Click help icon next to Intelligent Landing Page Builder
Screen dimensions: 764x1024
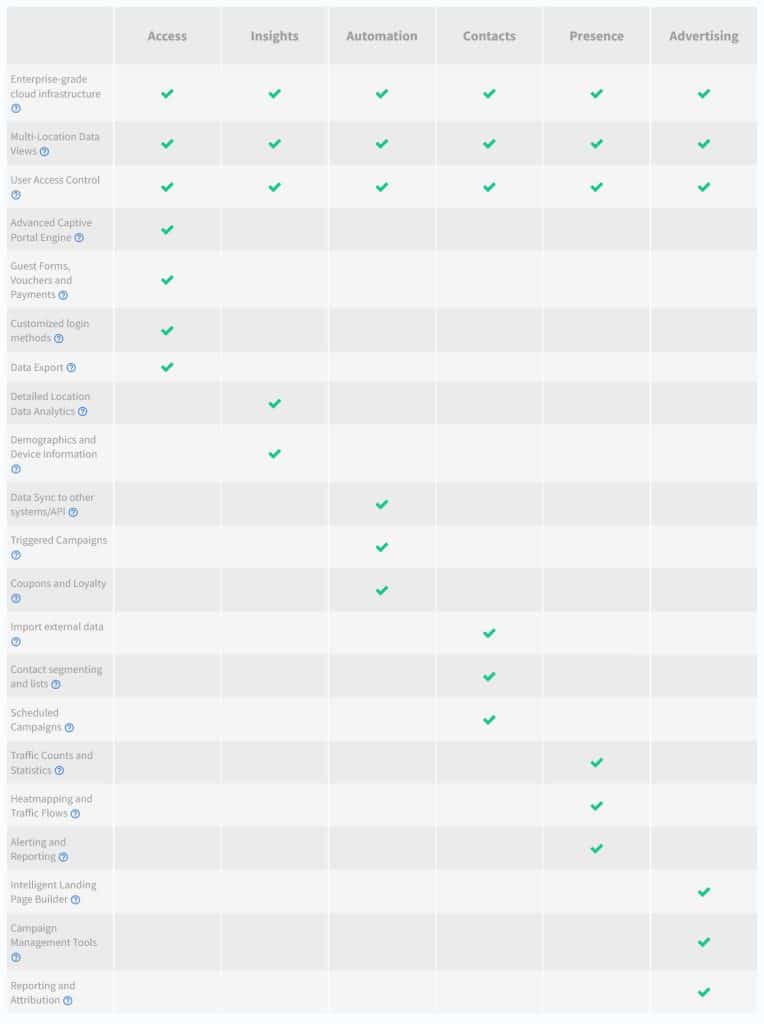(76, 900)
